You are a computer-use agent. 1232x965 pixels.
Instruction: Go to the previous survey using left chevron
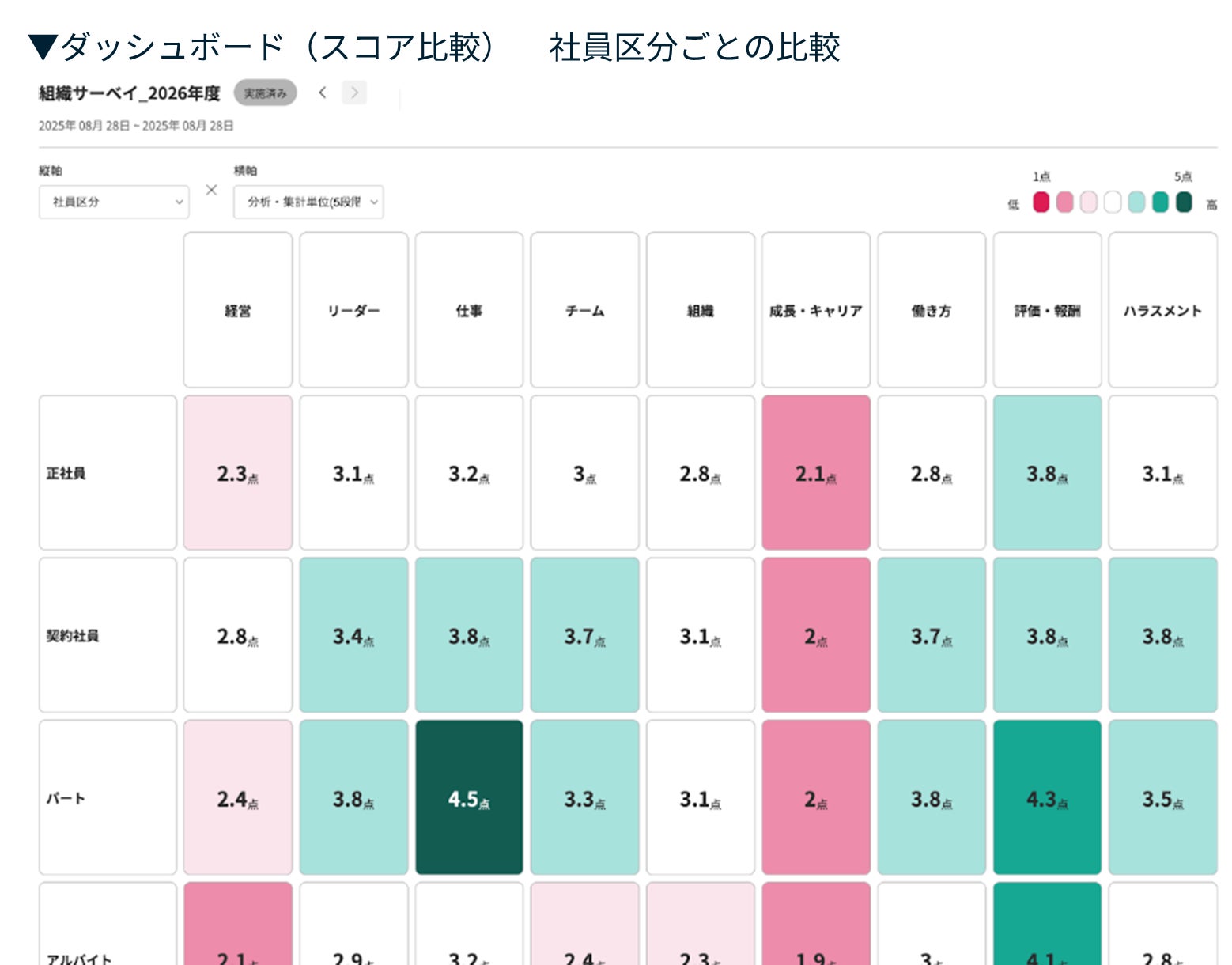(323, 93)
